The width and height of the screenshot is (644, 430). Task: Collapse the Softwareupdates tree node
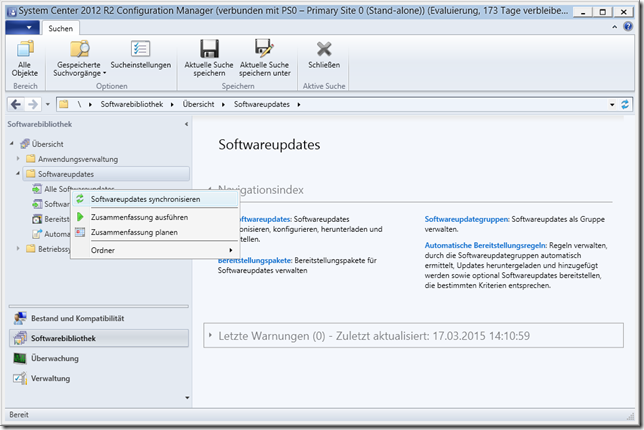(x=18, y=174)
